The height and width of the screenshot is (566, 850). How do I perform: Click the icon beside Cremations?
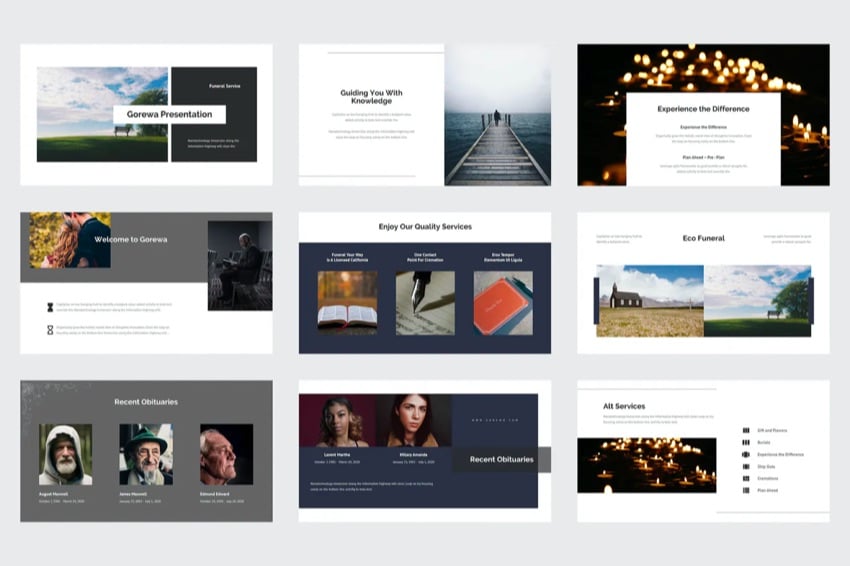[746, 479]
